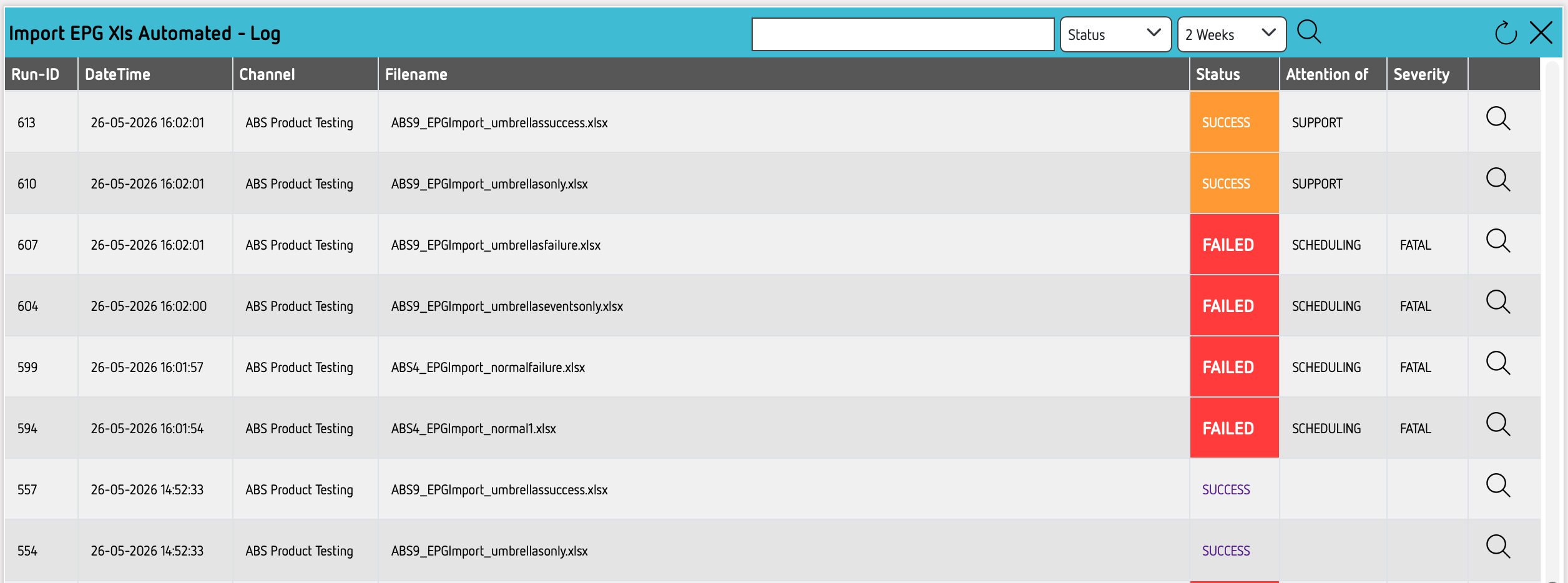View details for run 613
Screen dimensions: 1568x583
(1498, 119)
